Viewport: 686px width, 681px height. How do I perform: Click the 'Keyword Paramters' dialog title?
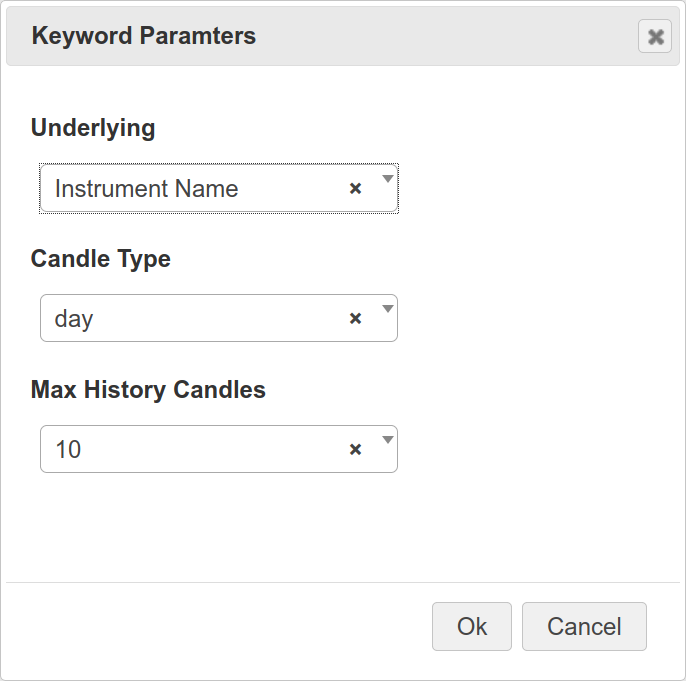[144, 37]
